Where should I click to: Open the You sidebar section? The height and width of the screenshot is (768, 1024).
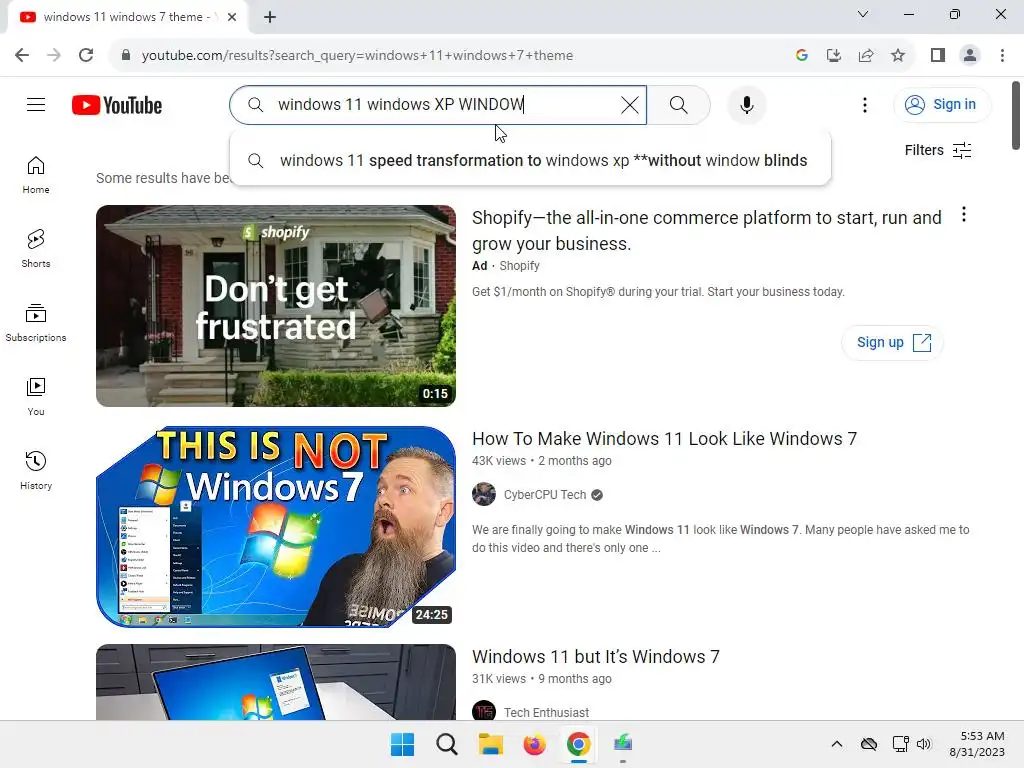[36, 397]
